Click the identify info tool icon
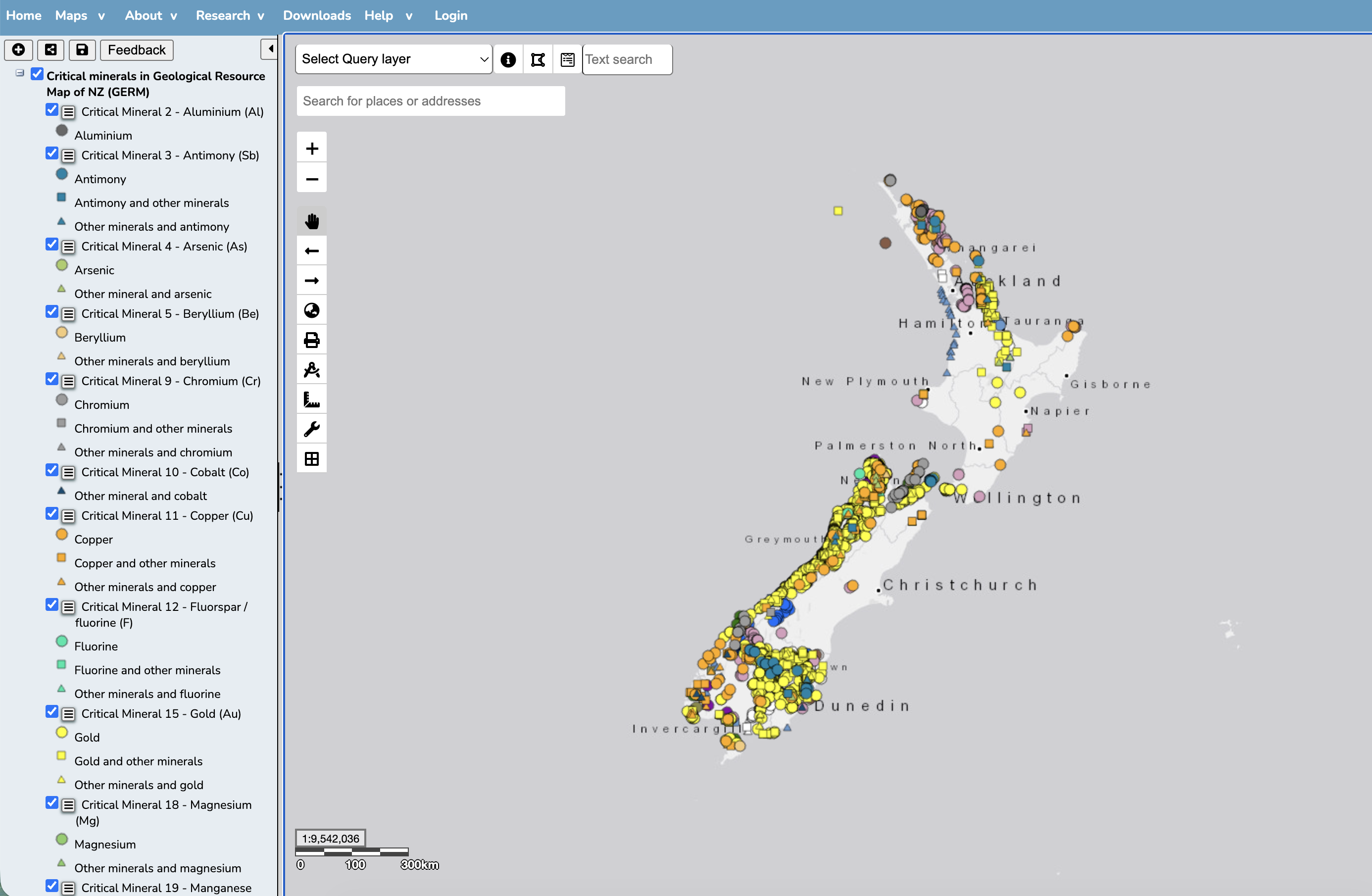 (508, 59)
